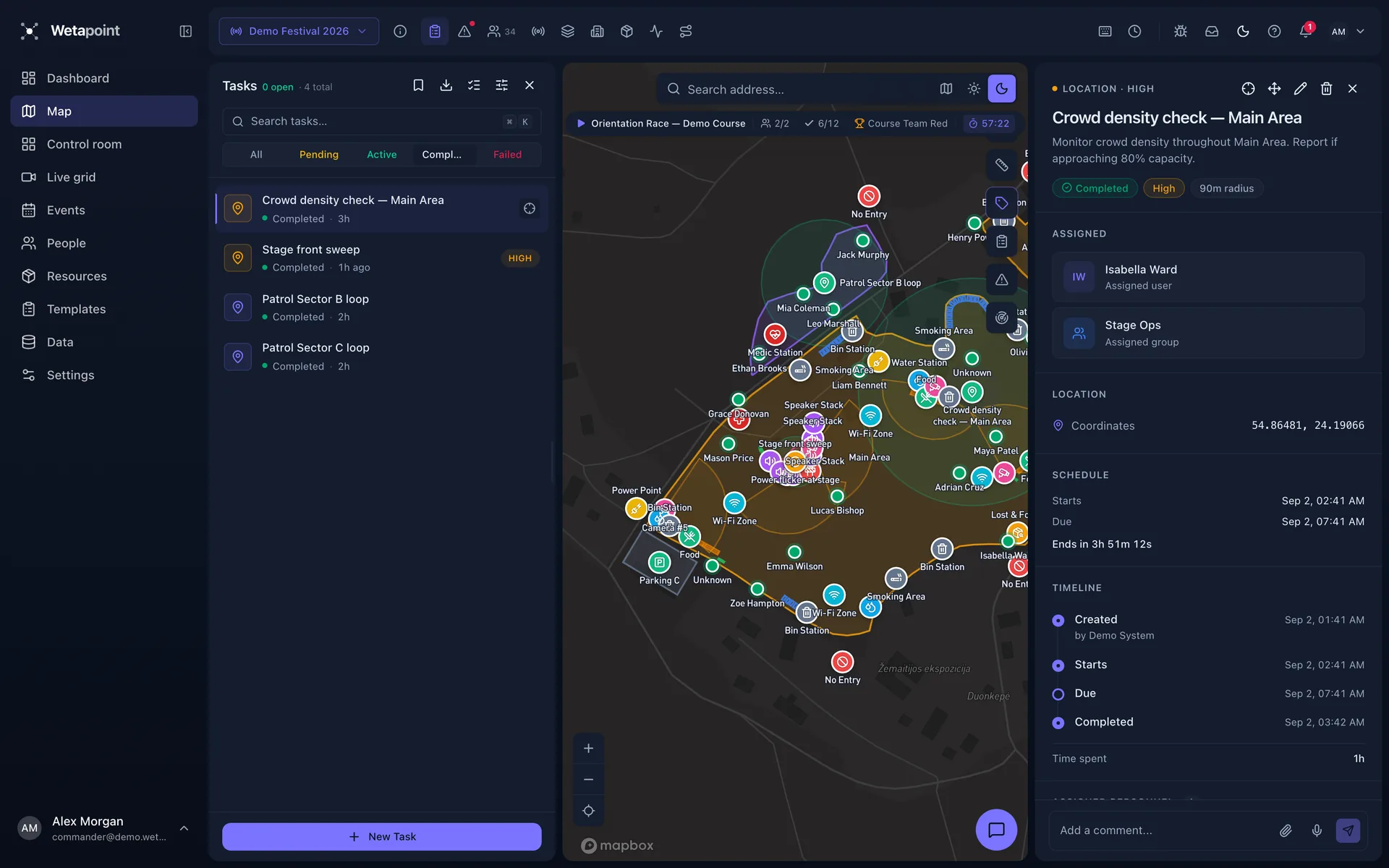Open Isabella Ward assigned user card
The image size is (1389, 868).
1208,277
